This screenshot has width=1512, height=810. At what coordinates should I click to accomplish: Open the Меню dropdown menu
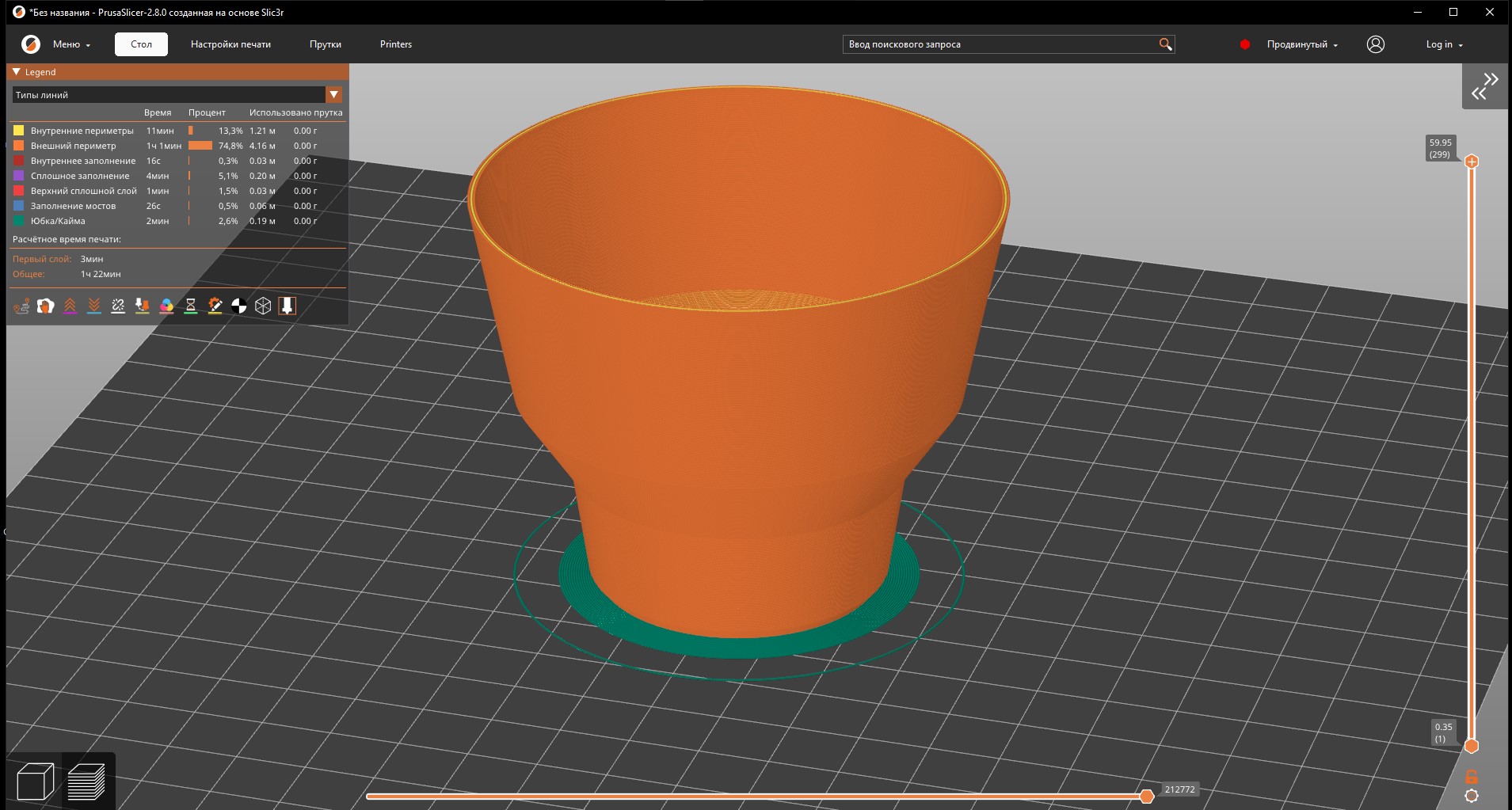pos(71,44)
